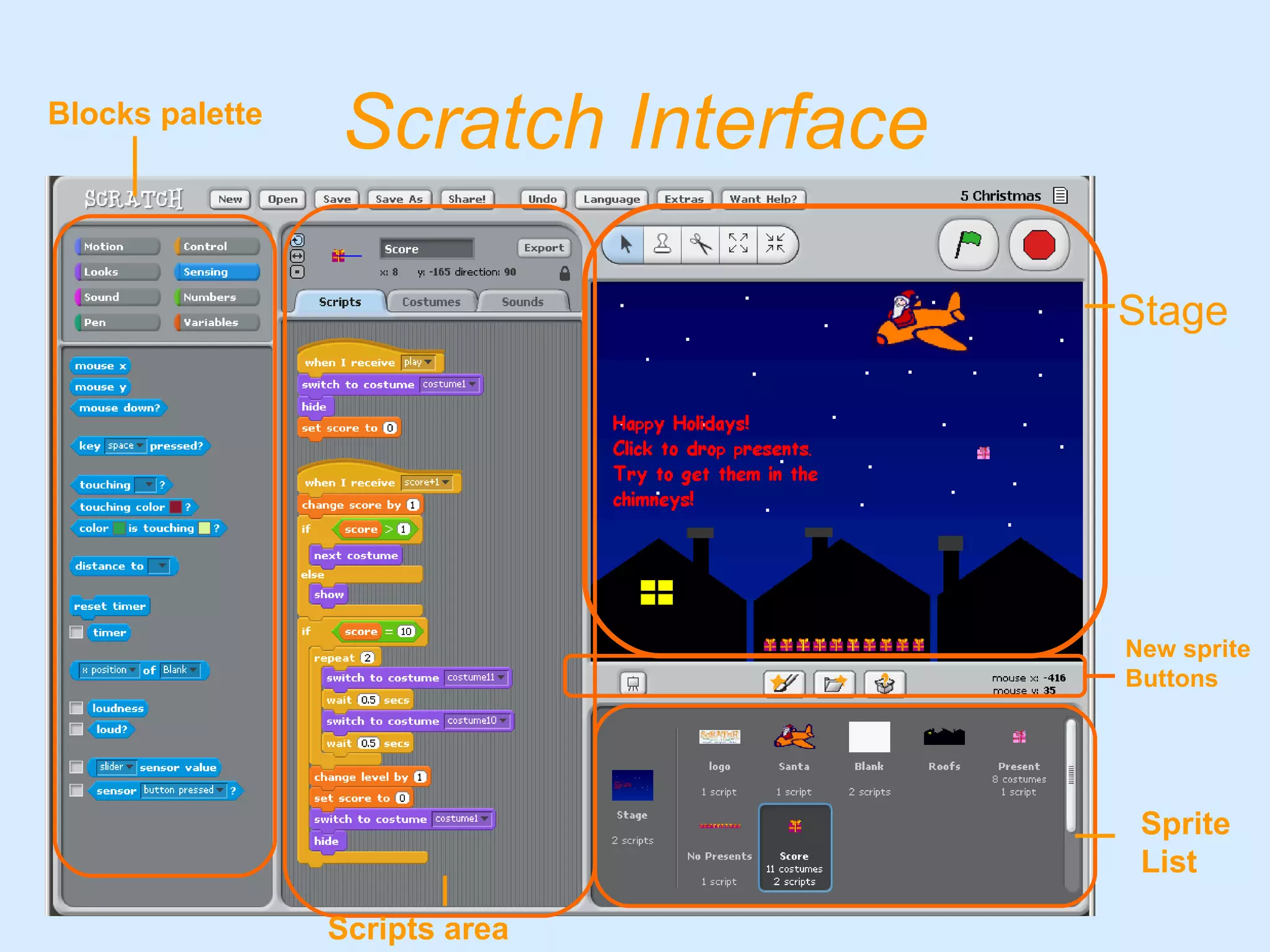
Task: Select the shrink sprite tool
Action: 775,245
